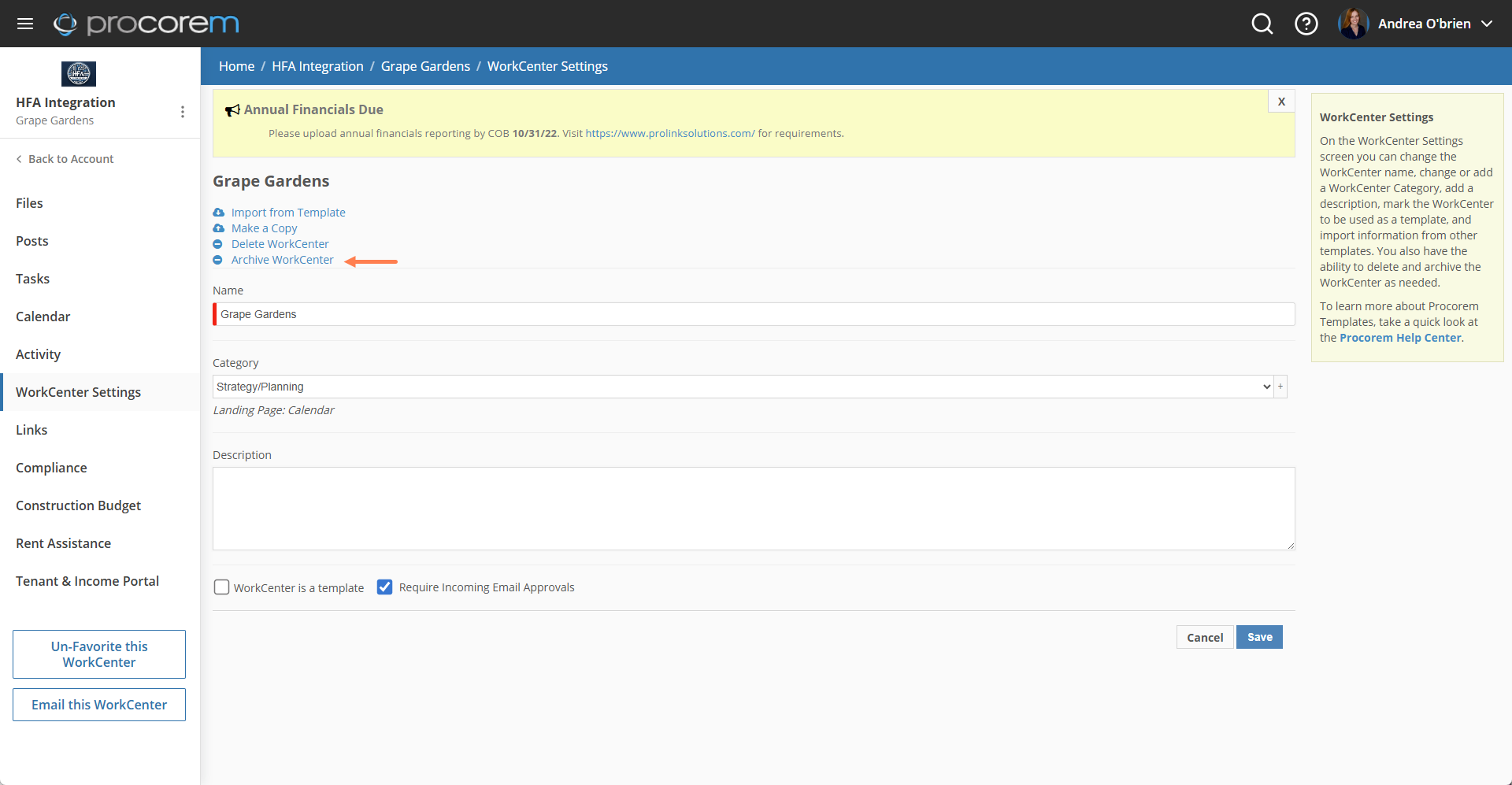Open Links in the sidebar

click(100, 430)
